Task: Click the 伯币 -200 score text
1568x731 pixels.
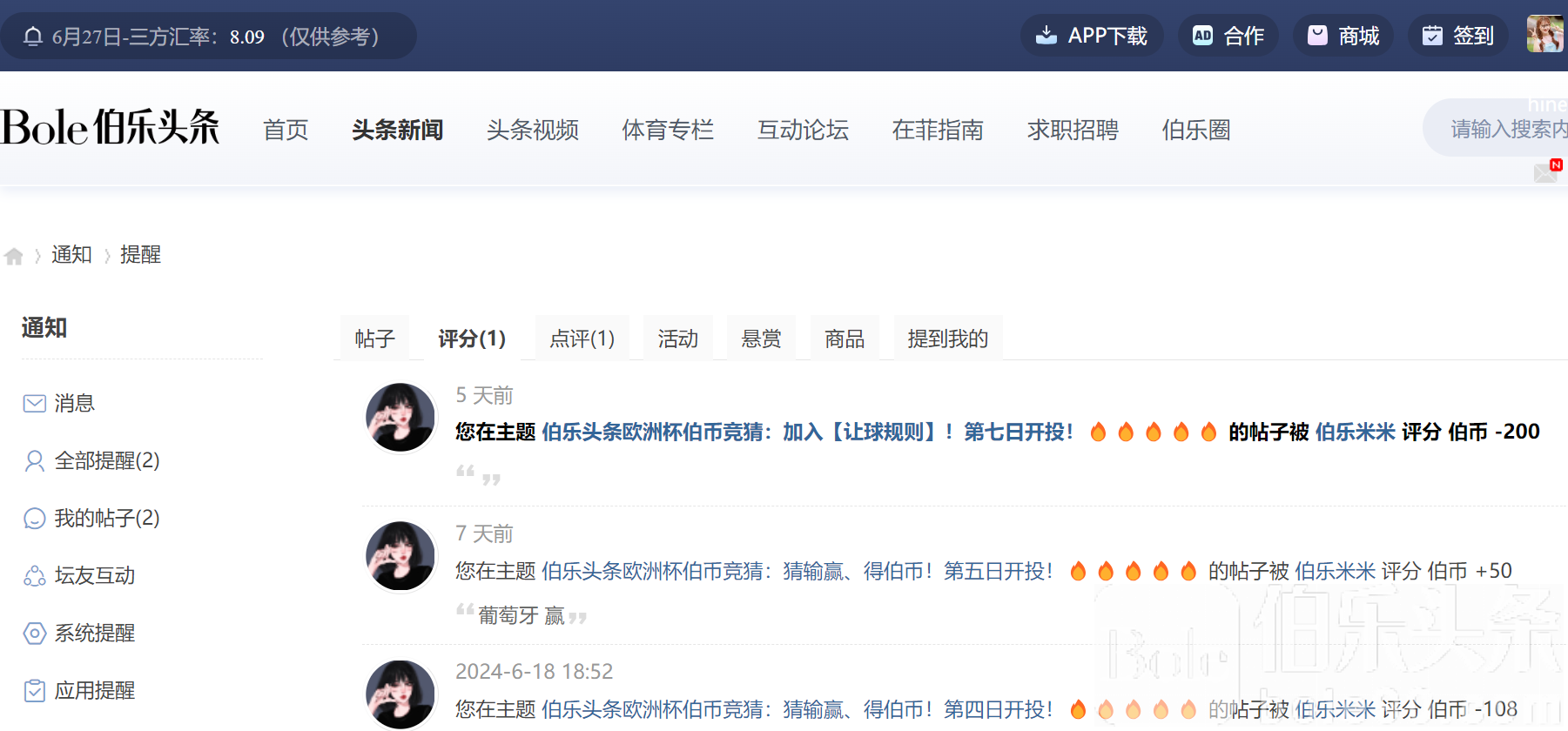Action: point(1494,432)
